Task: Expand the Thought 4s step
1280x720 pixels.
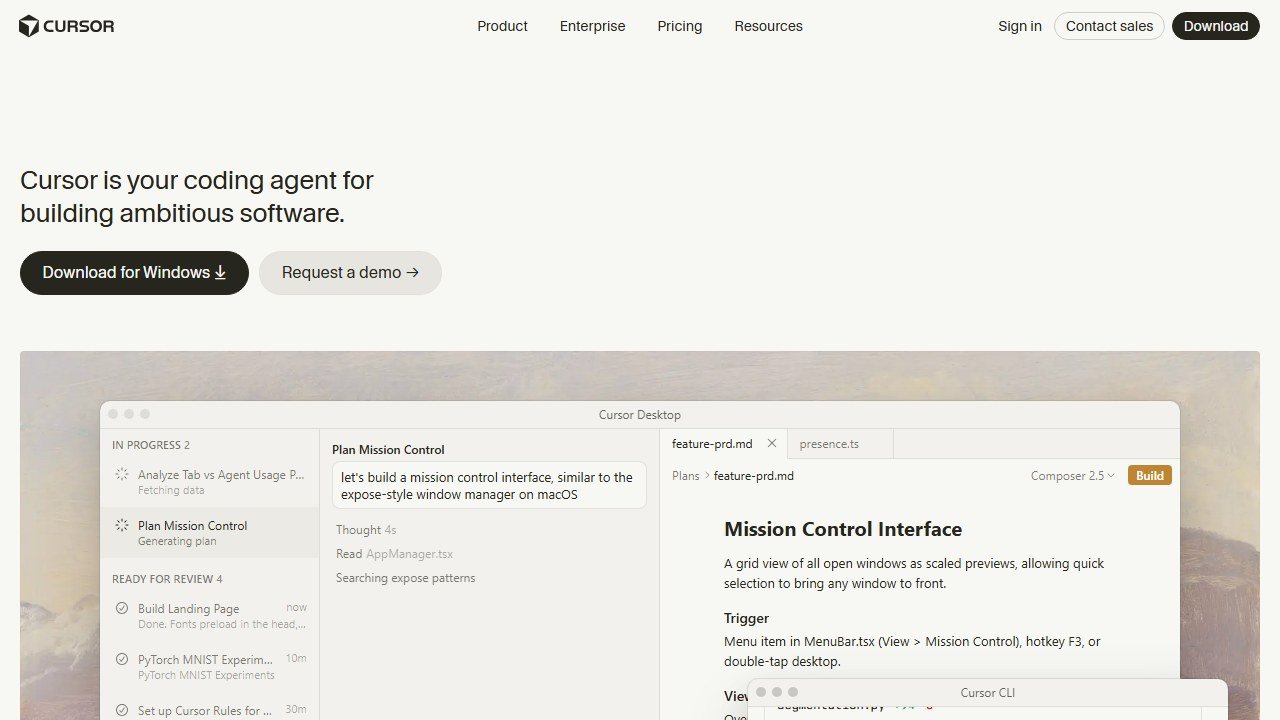Action: [x=366, y=530]
